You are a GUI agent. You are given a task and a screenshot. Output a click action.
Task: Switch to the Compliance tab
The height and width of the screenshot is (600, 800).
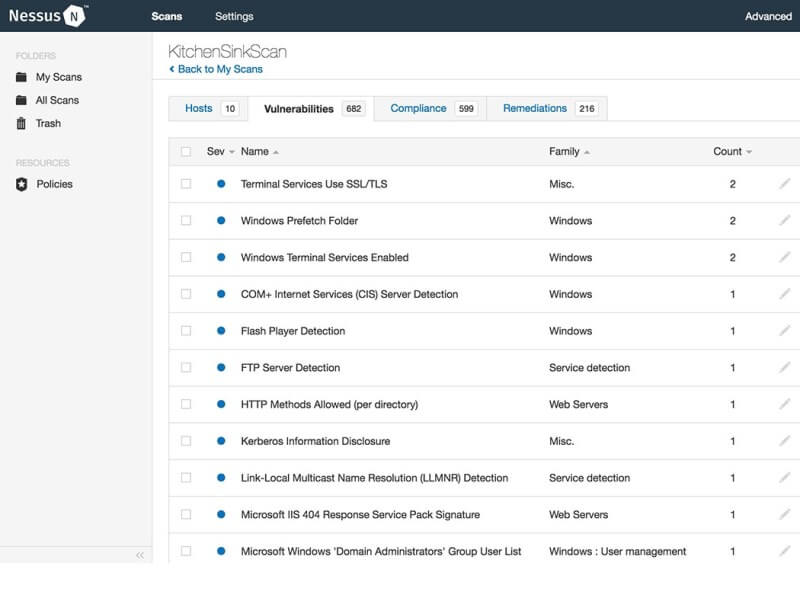tap(418, 108)
